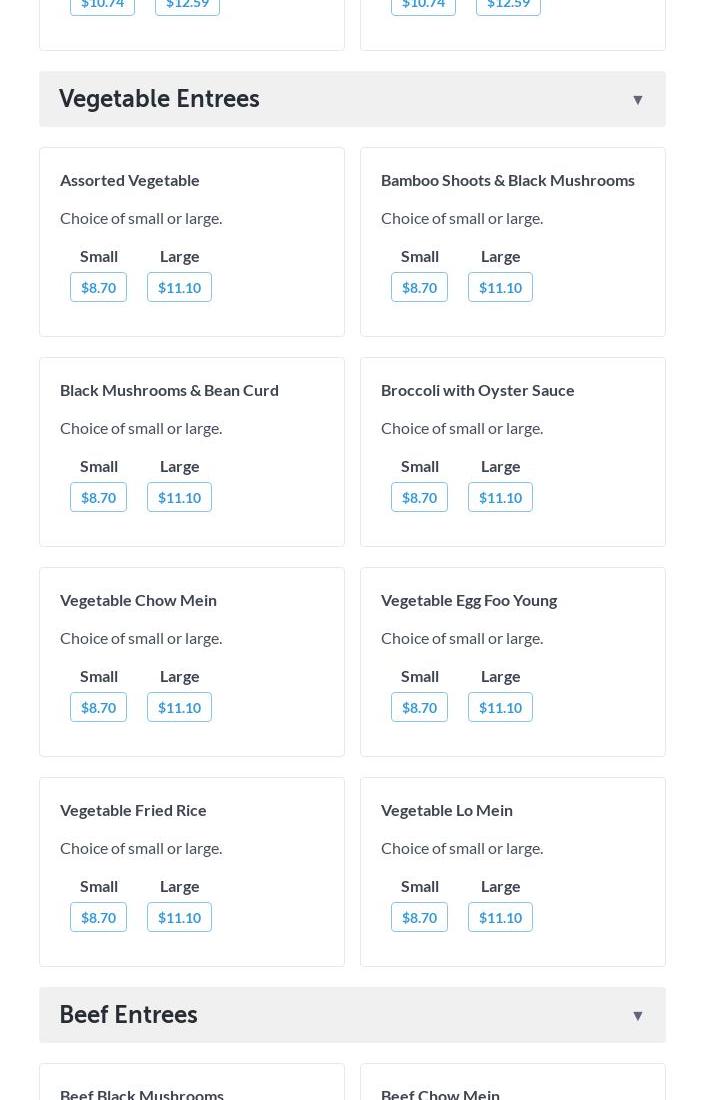The image size is (705, 1100).
Task: Select large Broccoli with Oyster Sauce
Action: [500, 497]
